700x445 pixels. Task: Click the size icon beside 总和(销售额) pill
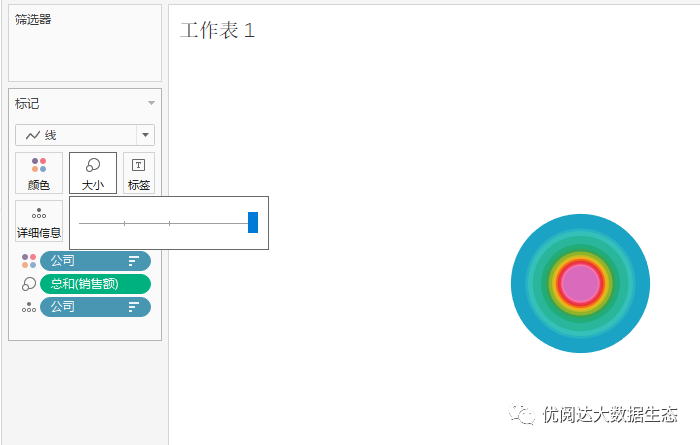tap(29, 284)
